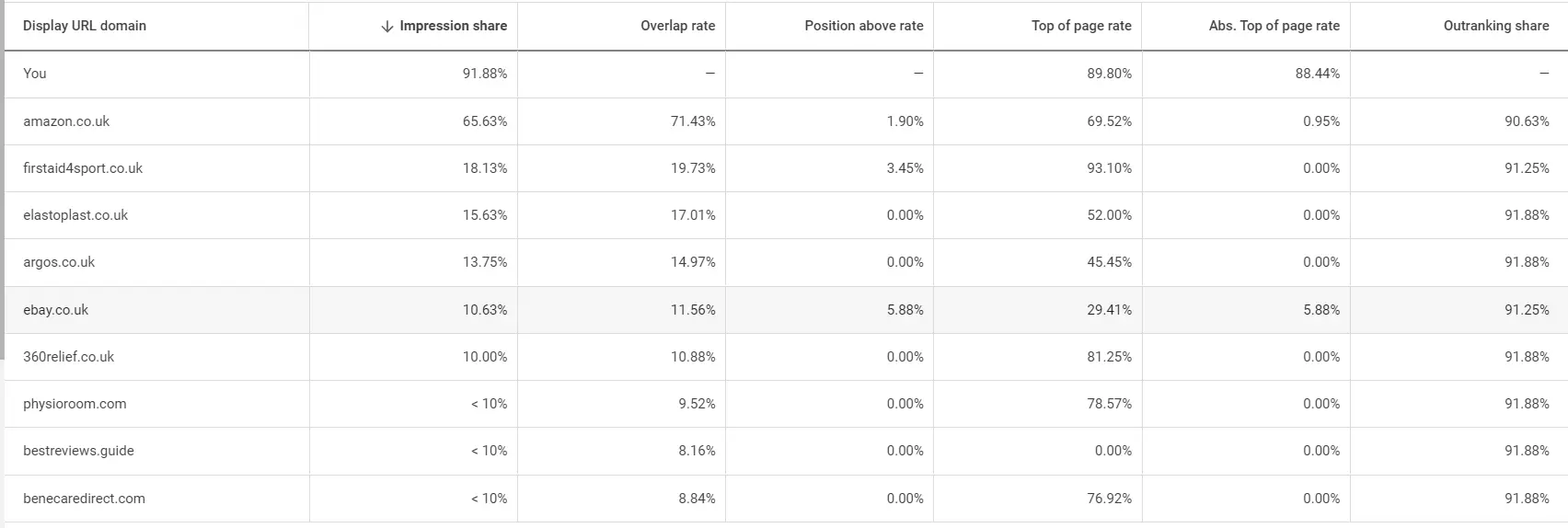Screen dimensions: 1568x528
Task: Click the Position above rate column header
Action: 863,26
